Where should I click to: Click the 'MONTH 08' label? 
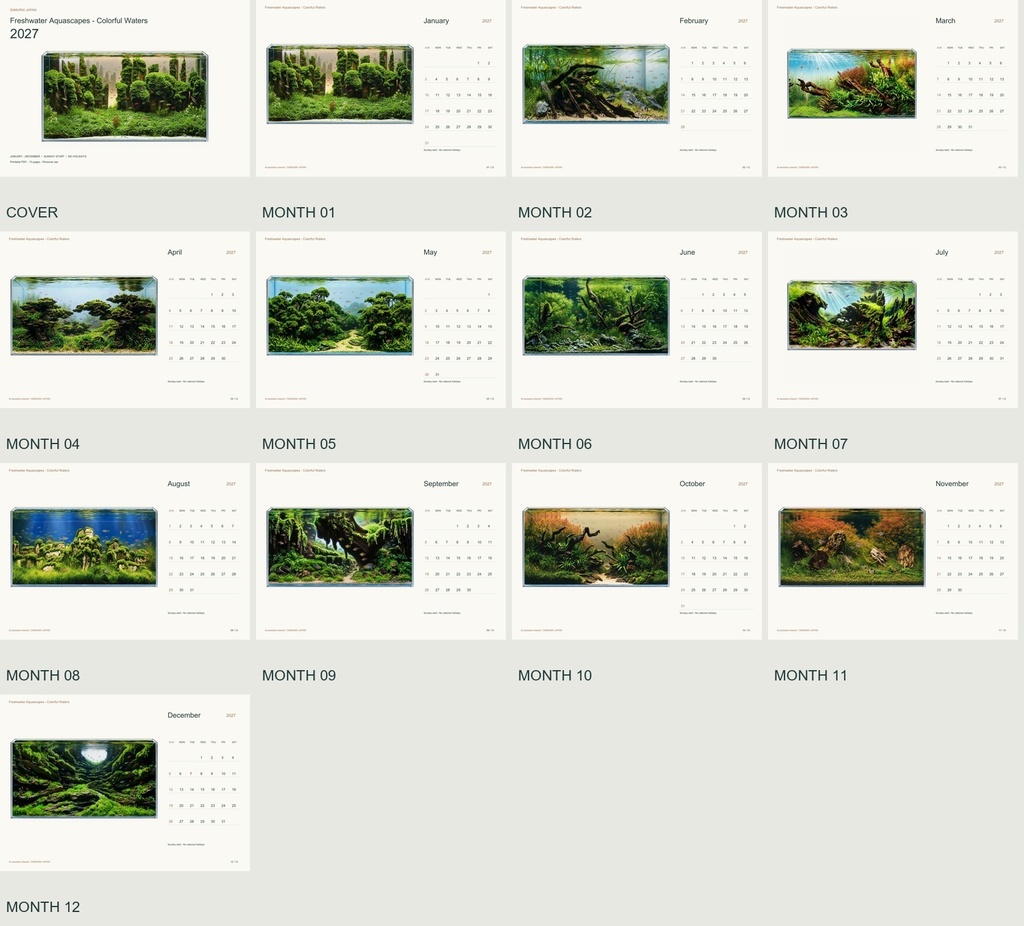point(42,675)
